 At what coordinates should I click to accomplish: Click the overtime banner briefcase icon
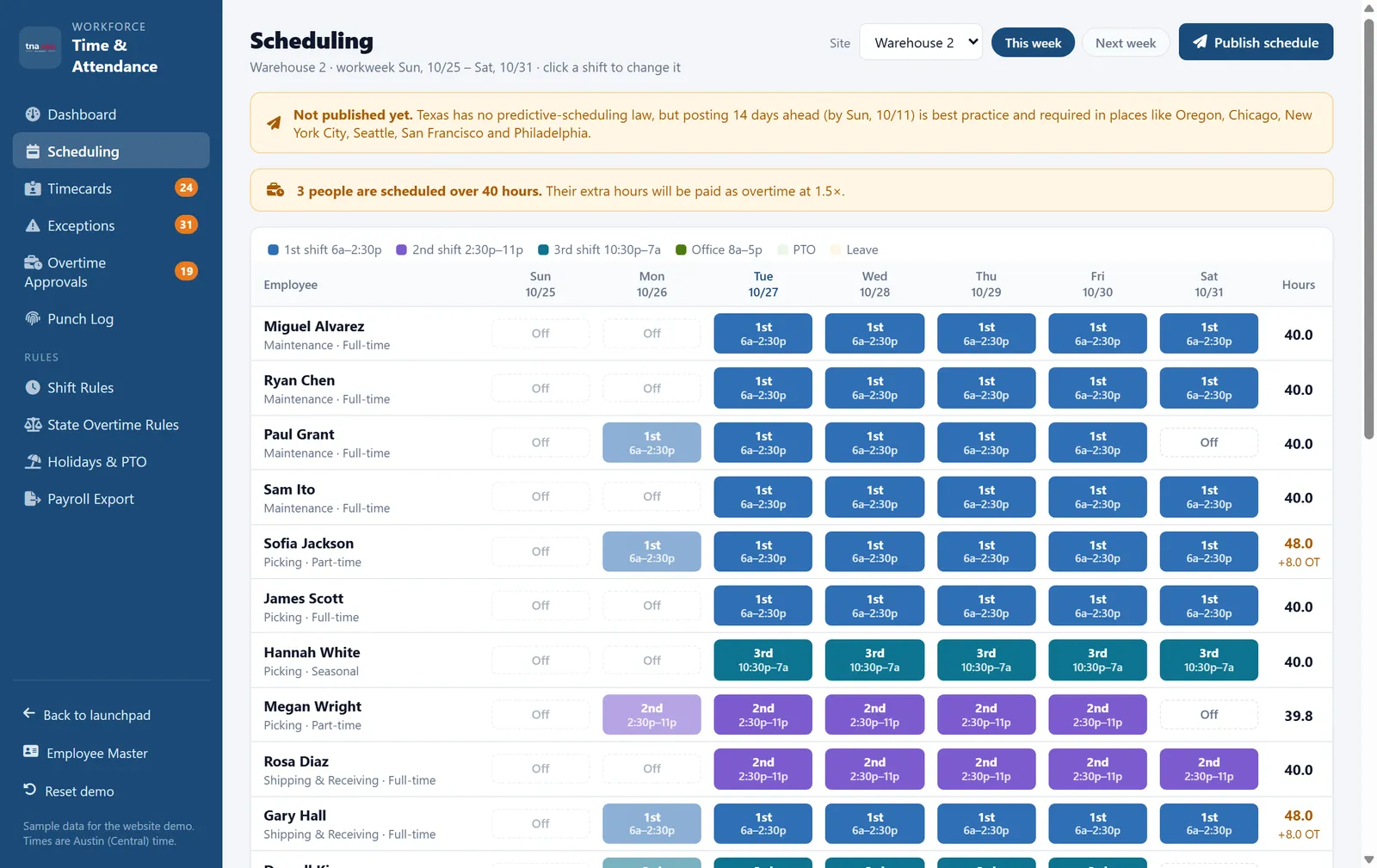tap(275, 190)
